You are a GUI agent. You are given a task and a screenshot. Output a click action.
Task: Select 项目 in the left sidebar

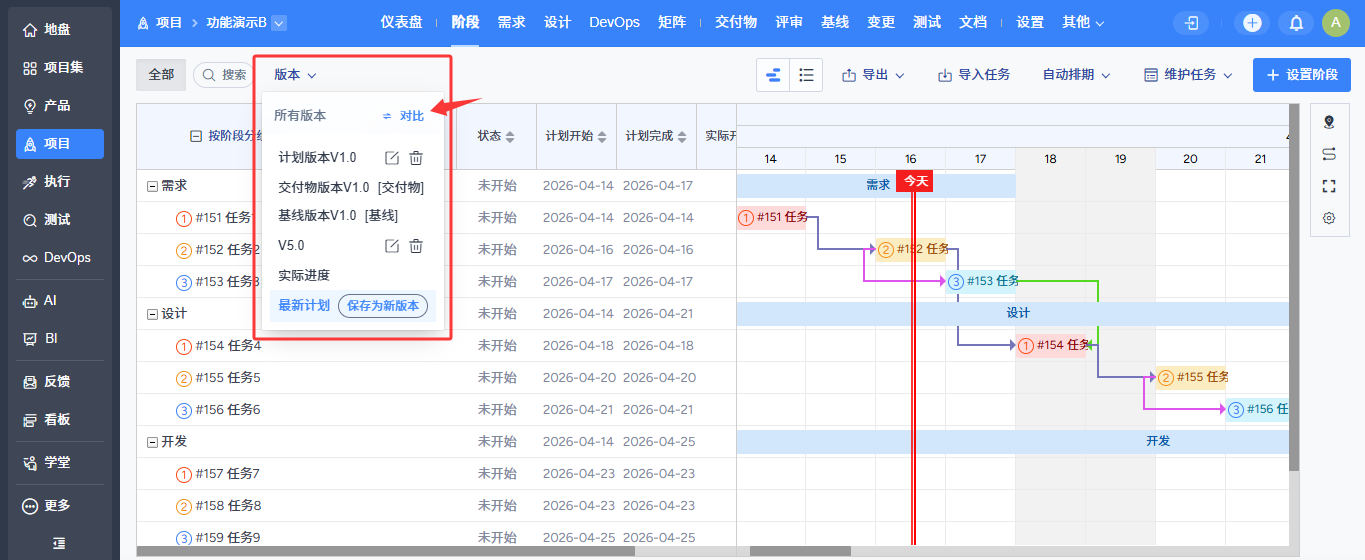(60, 144)
